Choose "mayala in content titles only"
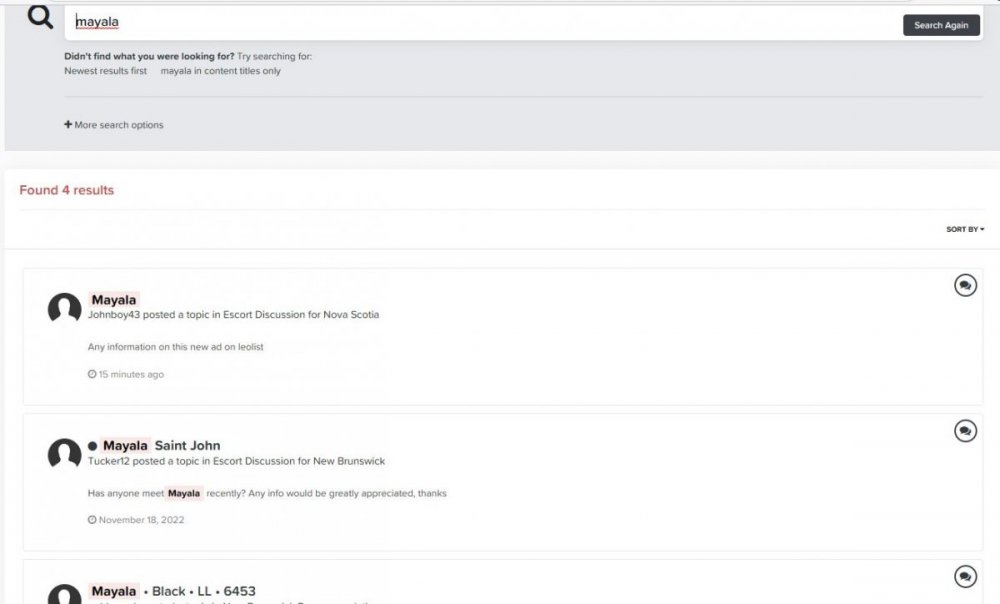This screenshot has height=604, width=1000. click(220, 71)
